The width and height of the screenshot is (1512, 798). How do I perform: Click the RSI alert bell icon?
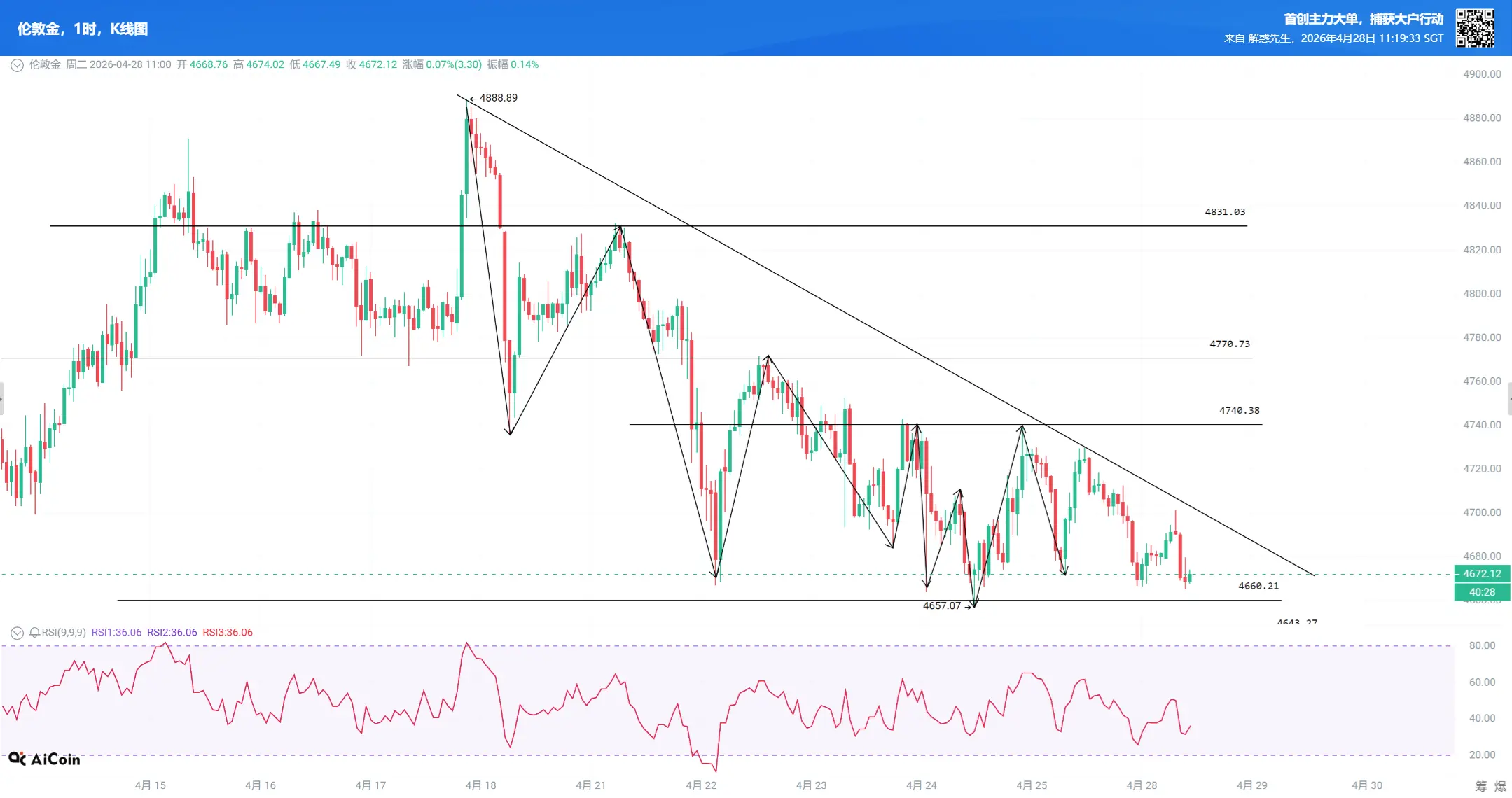pyautogui.click(x=34, y=633)
